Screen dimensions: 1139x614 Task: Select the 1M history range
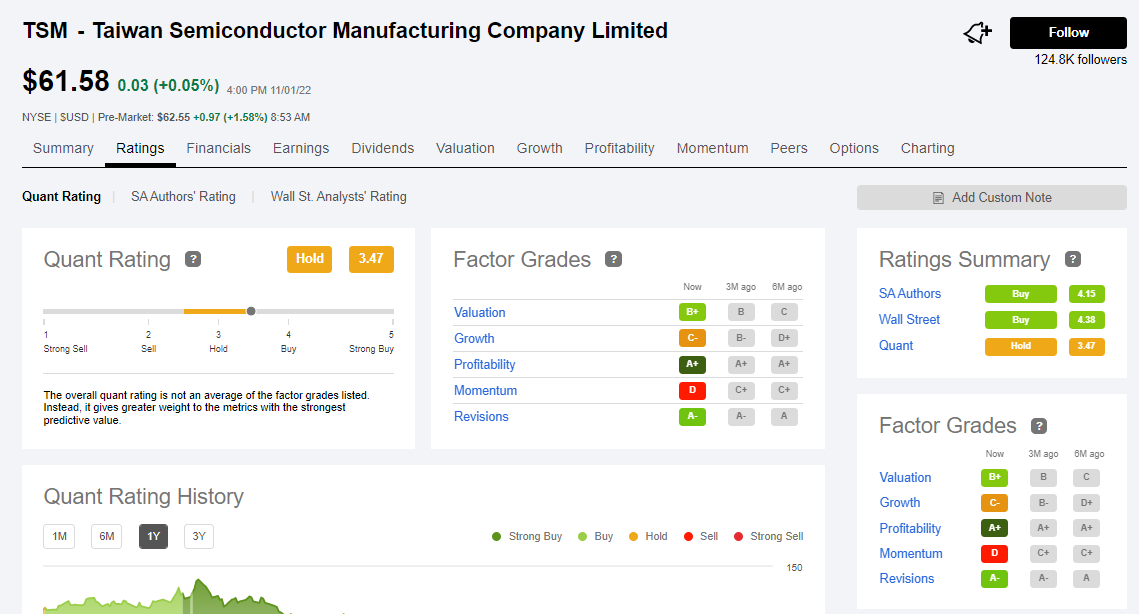pos(60,536)
